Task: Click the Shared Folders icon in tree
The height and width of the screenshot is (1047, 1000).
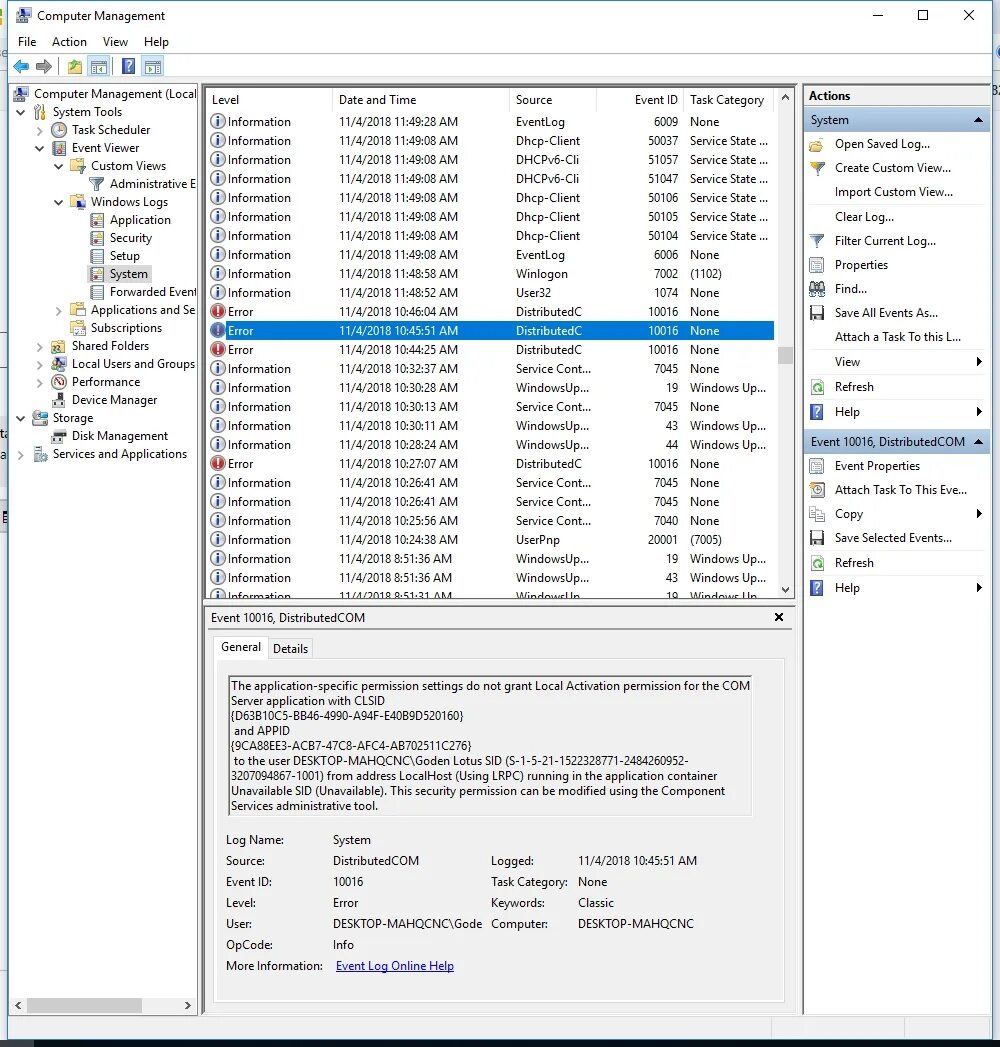Action: 59,346
